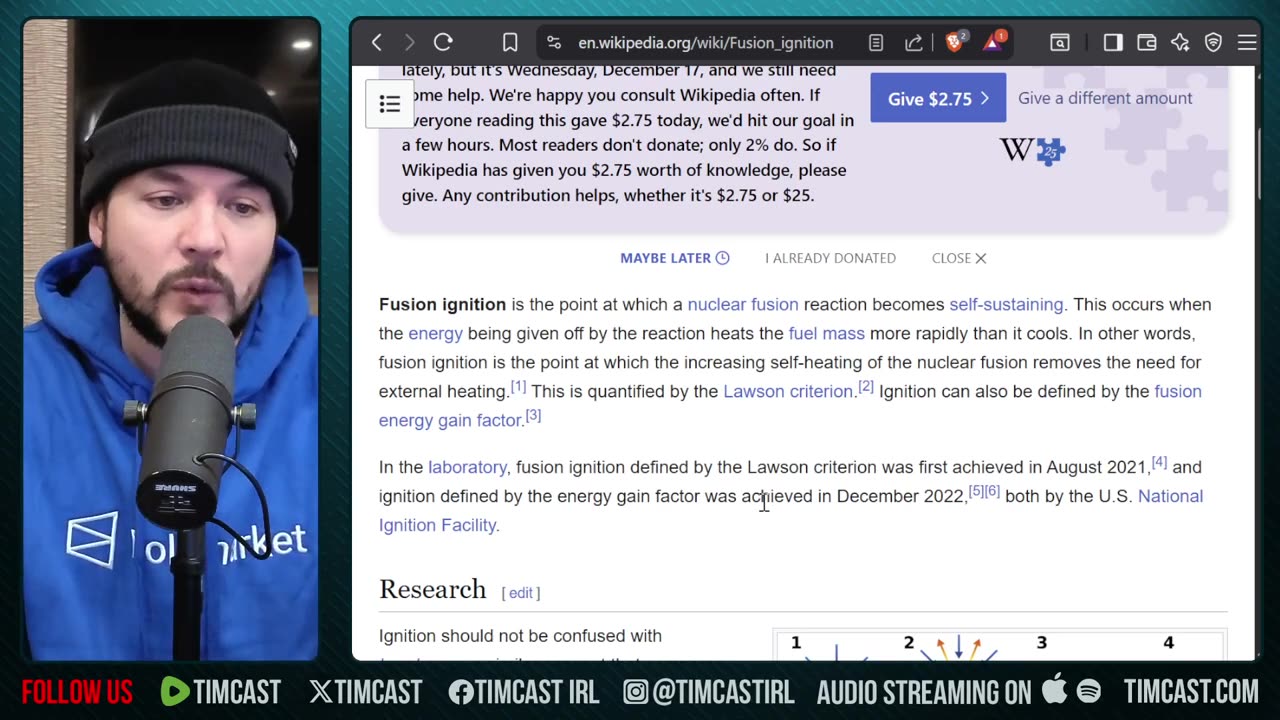This screenshot has height=720, width=1280.
Task: Click the Give $2.75 button
Action: click(938, 98)
